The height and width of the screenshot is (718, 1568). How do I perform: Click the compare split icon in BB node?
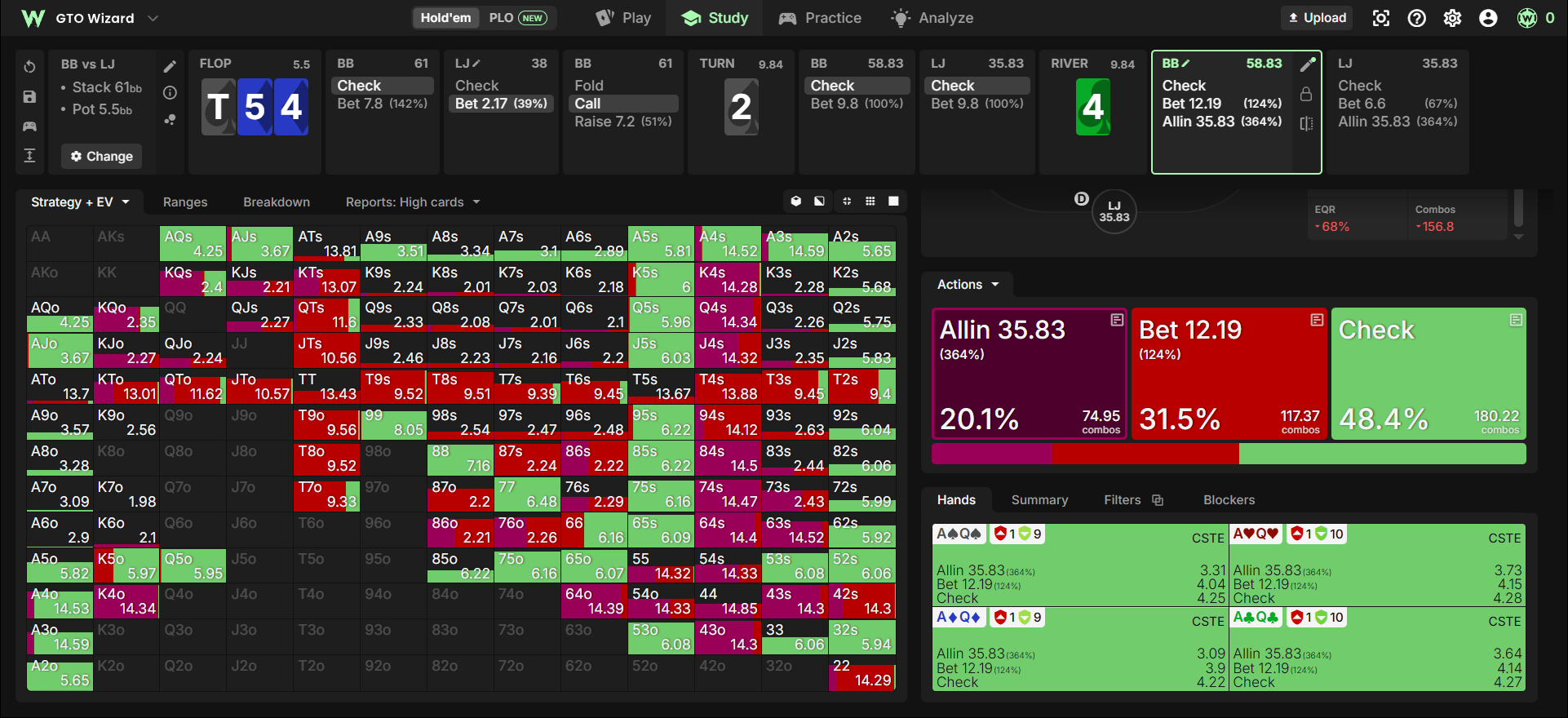[1306, 123]
